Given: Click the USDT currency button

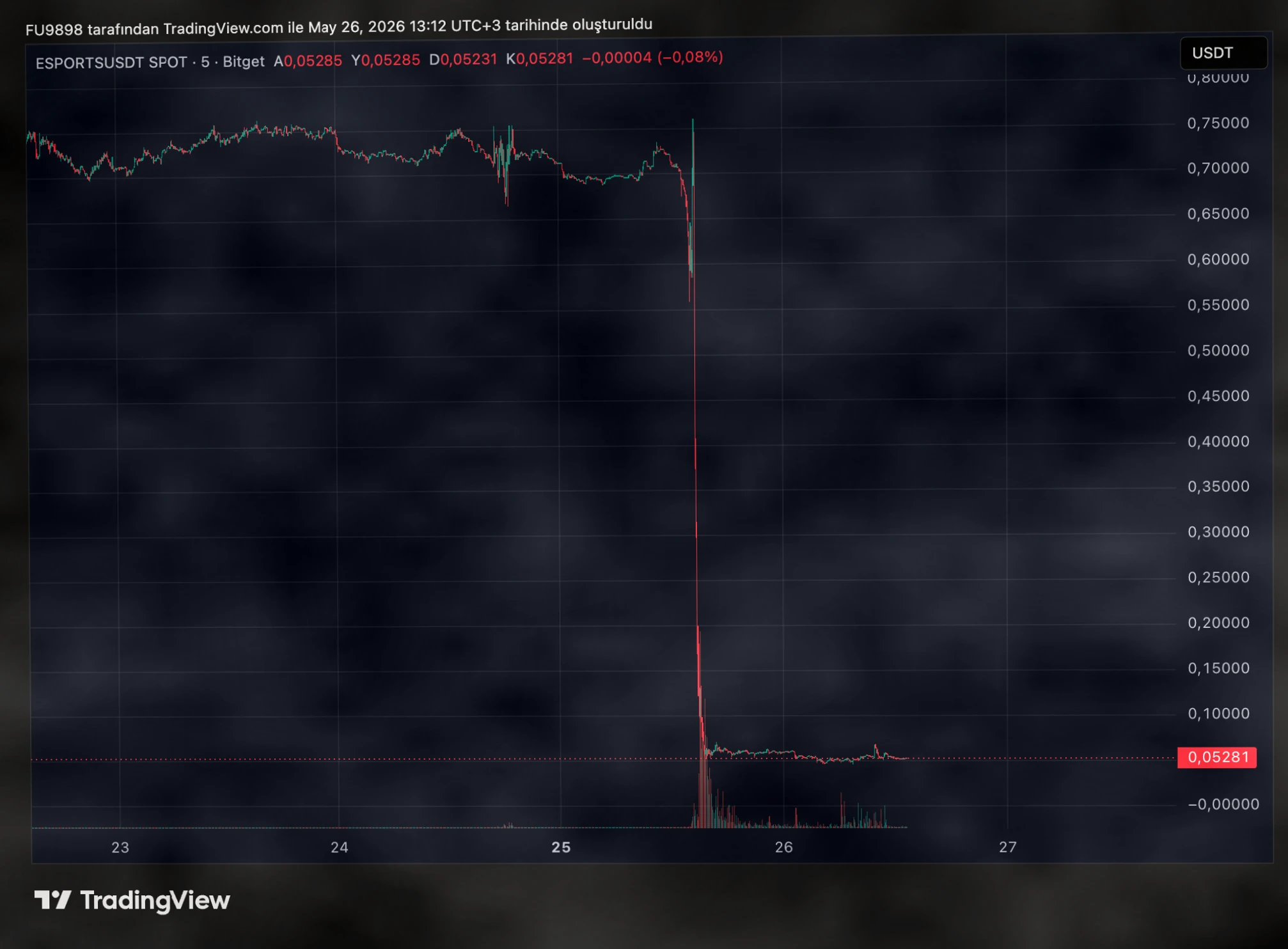Looking at the screenshot, I should point(1223,53).
